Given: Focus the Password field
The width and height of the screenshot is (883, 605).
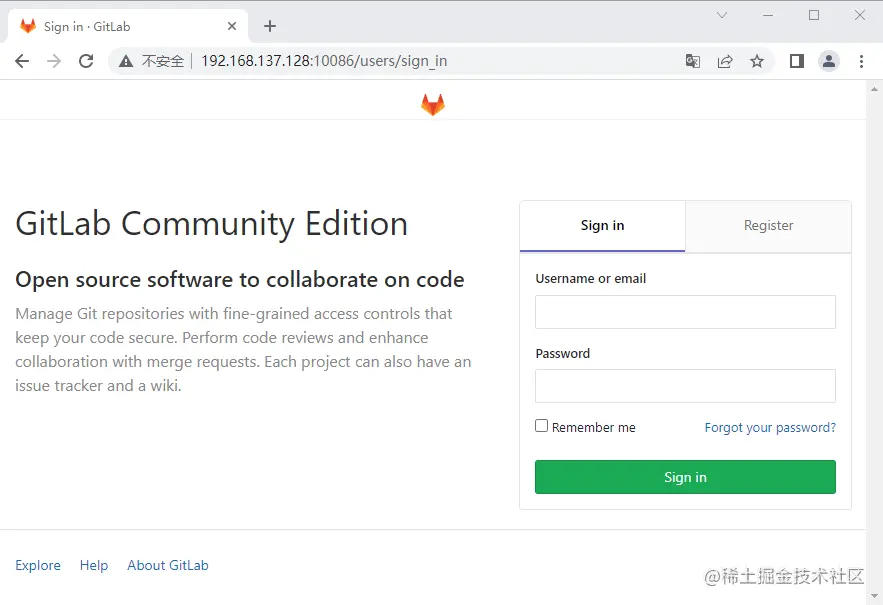Looking at the screenshot, I should tap(685, 386).
